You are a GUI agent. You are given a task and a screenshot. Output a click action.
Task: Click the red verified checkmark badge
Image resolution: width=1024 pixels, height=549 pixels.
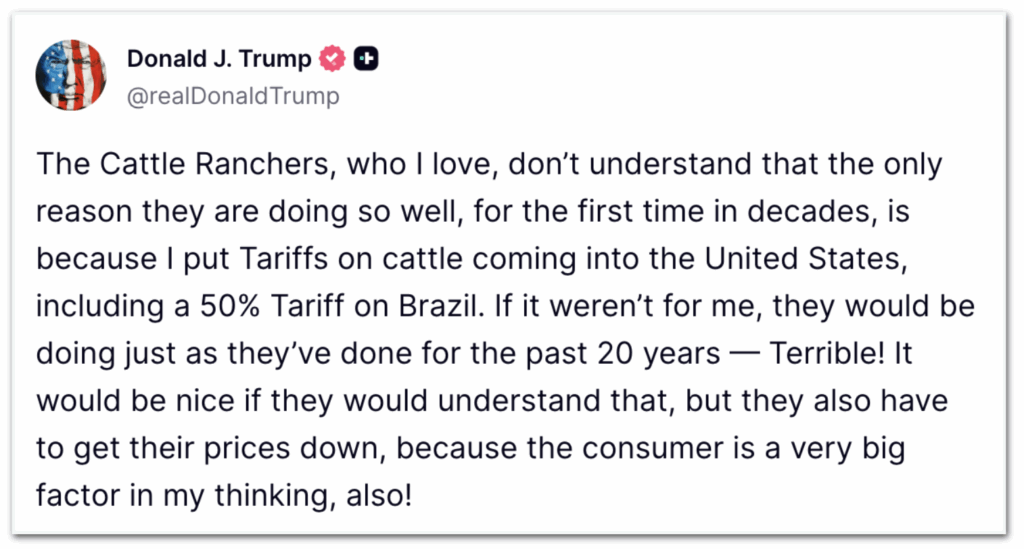click(332, 60)
